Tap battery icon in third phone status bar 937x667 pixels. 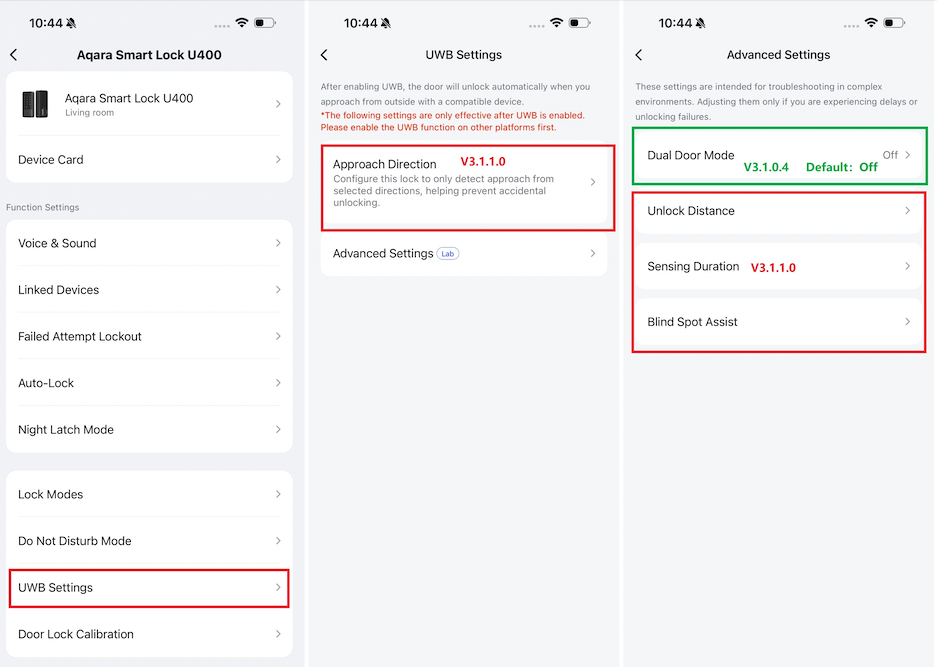(894, 23)
